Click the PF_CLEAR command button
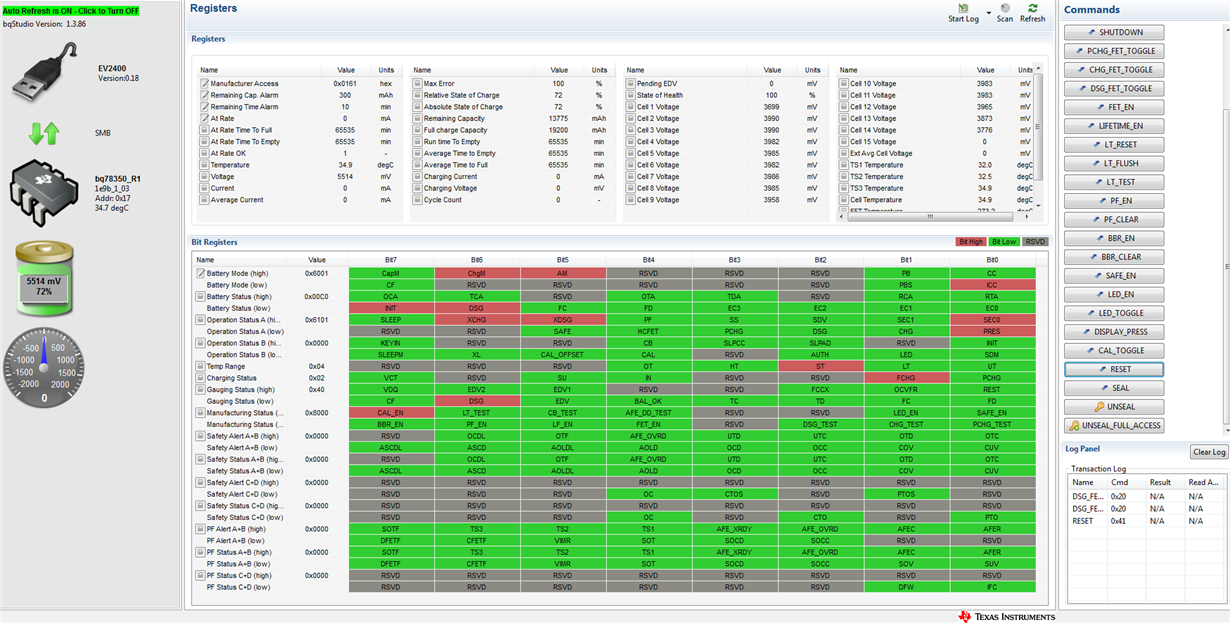This screenshot has width=1230, height=623. point(1114,219)
